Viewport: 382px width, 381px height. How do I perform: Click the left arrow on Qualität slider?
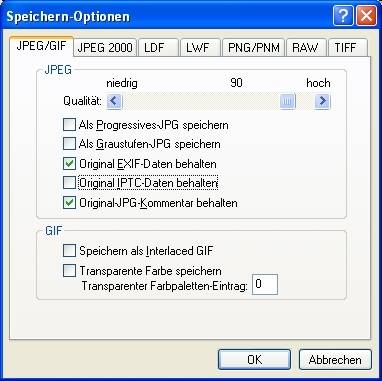[114, 101]
